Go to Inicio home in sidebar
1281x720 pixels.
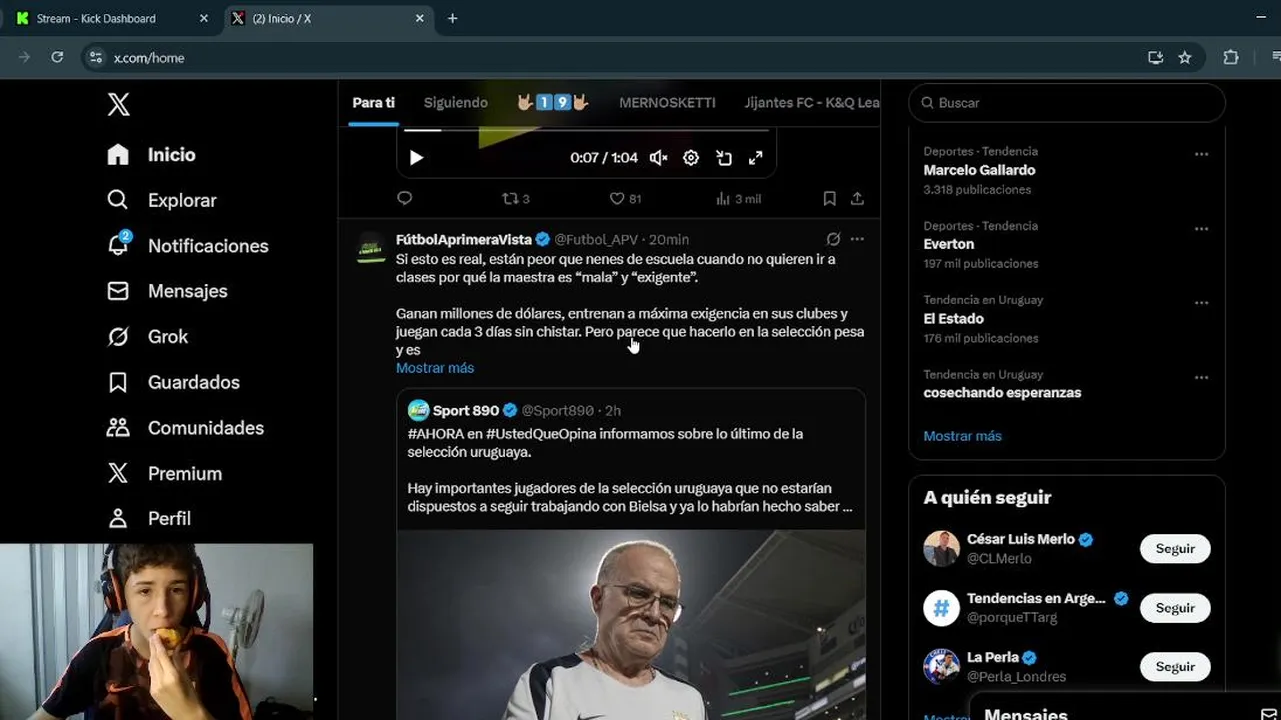tap(151, 154)
